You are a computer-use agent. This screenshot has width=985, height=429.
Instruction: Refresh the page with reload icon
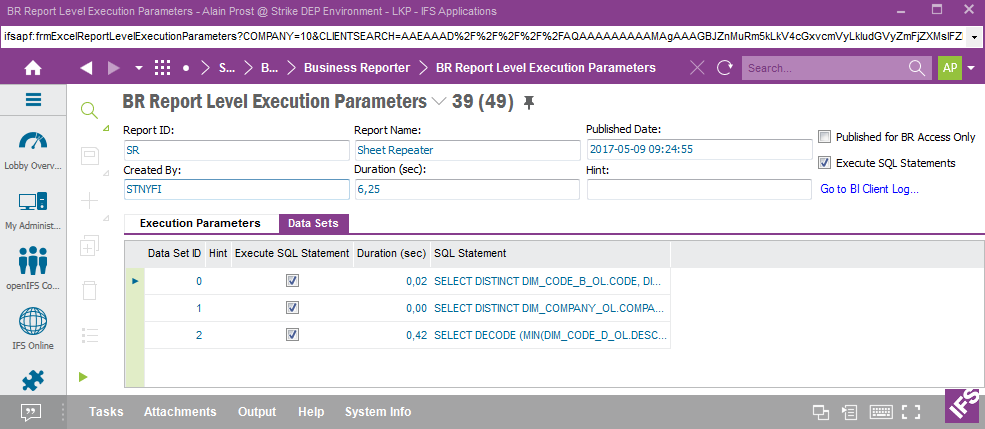(x=725, y=68)
